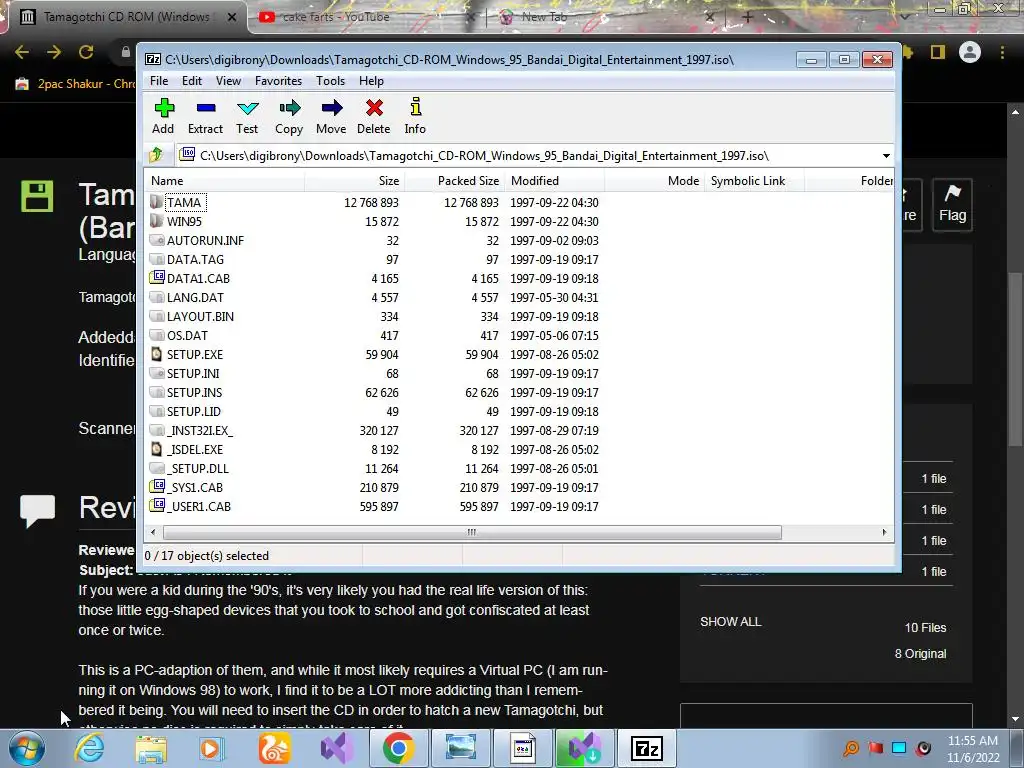The width and height of the screenshot is (1024, 768).
Task: Reload the browser page
Action: point(86,52)
